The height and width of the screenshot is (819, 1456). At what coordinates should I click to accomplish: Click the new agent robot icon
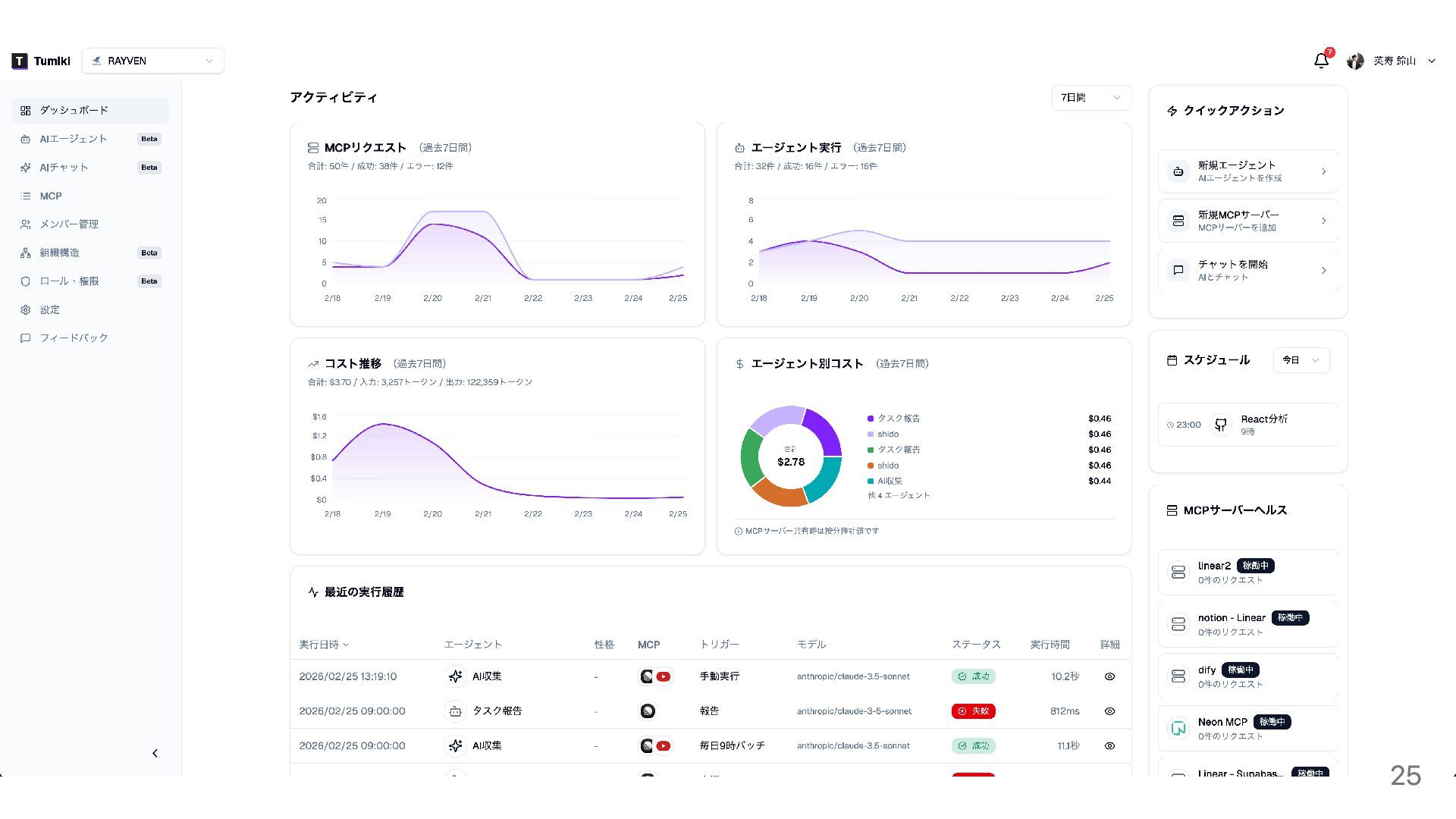(1178, 171)
